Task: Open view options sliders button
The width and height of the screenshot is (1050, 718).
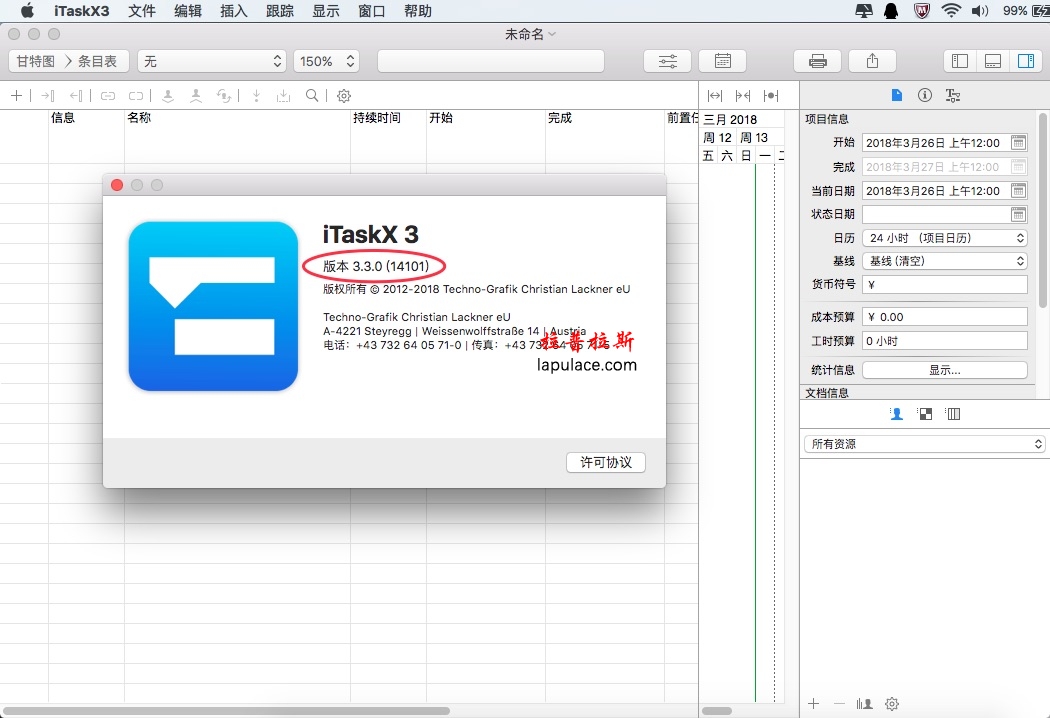Action: (x=668, y=61)
